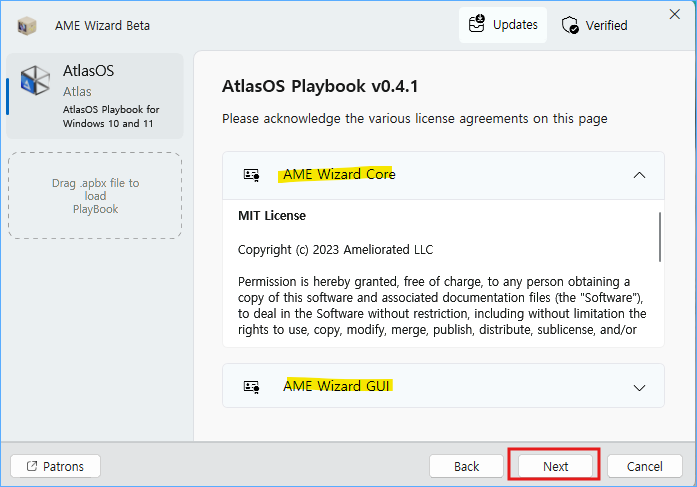
Task: Click Next to continue
Action: tap(555, 466)
